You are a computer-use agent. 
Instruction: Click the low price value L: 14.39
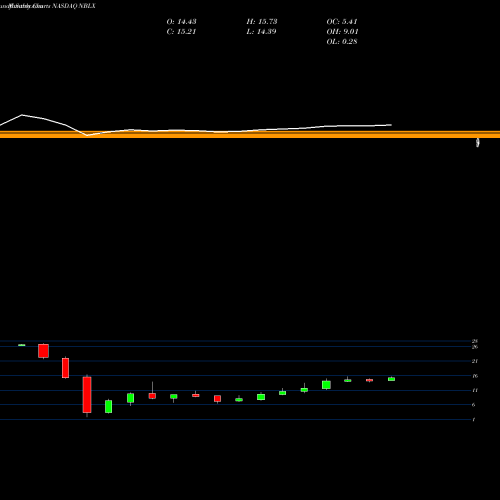pos(261,32)
